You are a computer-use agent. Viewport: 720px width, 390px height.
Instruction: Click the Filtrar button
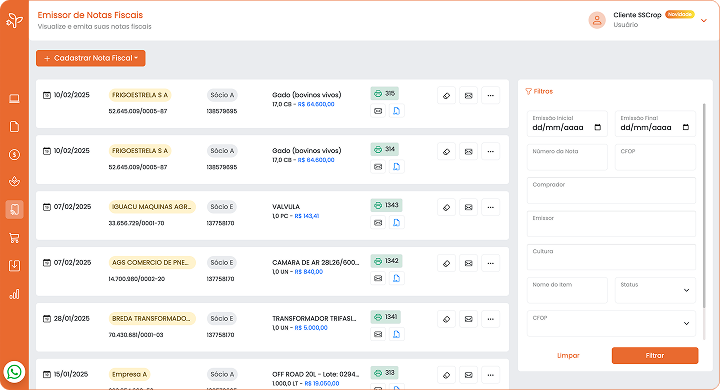[x=655, y=356]
